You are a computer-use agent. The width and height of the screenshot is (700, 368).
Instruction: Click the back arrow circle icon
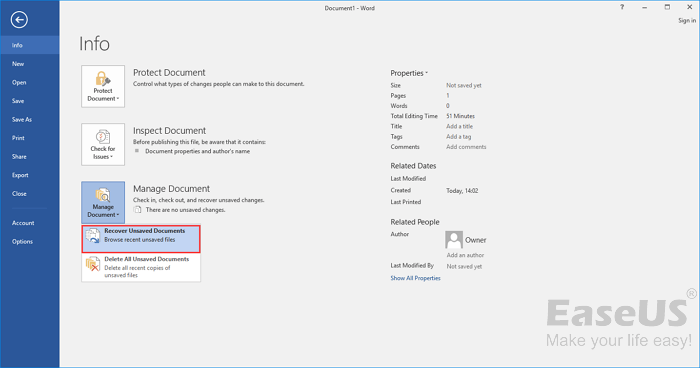point(19,20)
